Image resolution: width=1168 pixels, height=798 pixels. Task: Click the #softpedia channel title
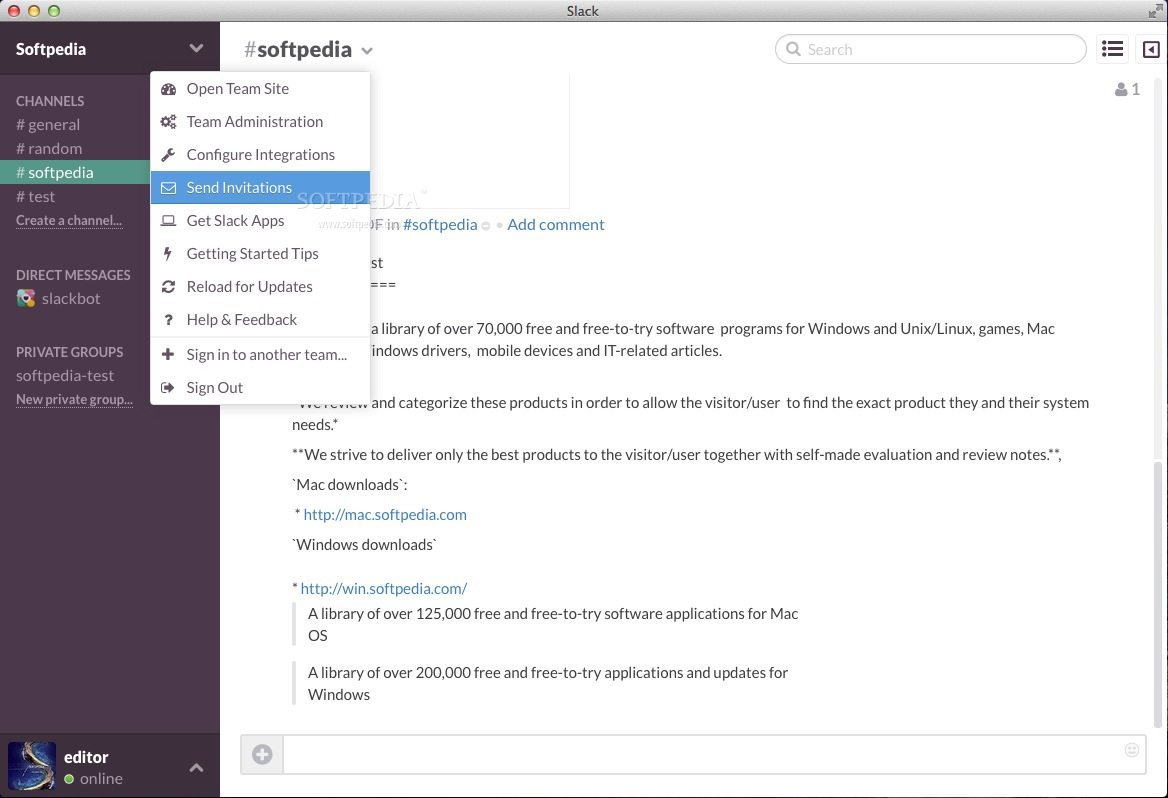[298, 49]
